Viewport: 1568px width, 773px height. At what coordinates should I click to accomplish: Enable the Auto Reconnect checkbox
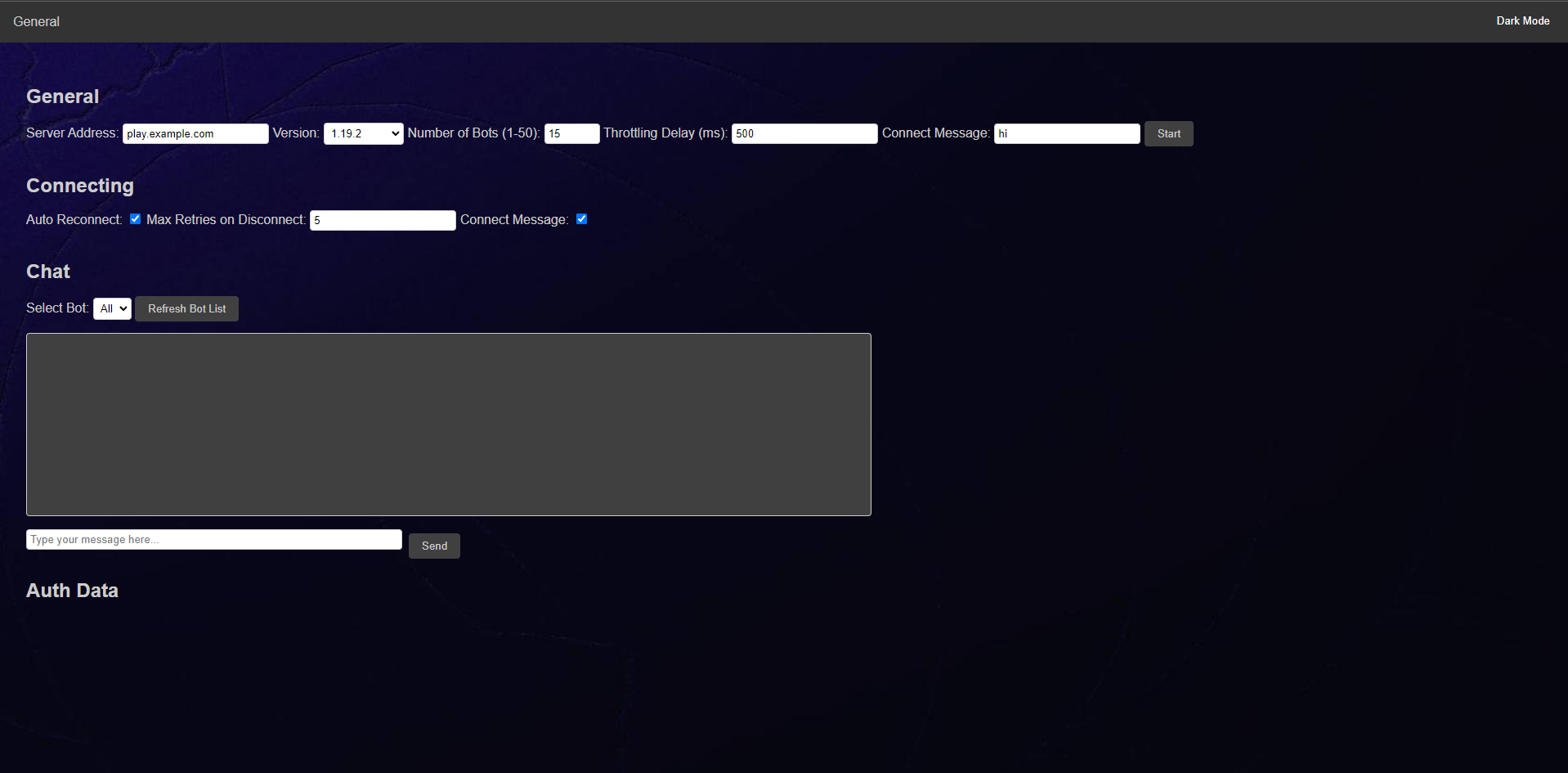pos(135,218)
